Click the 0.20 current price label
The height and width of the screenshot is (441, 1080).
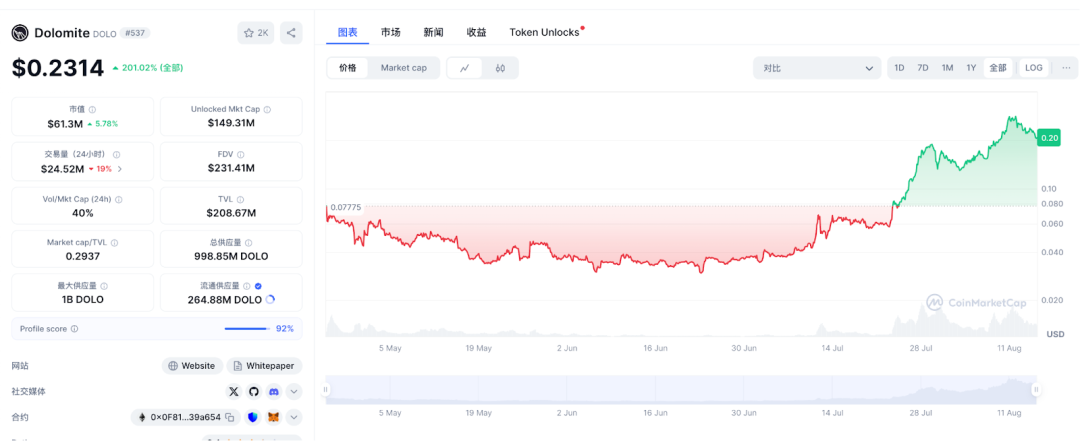coord(1049,137)
